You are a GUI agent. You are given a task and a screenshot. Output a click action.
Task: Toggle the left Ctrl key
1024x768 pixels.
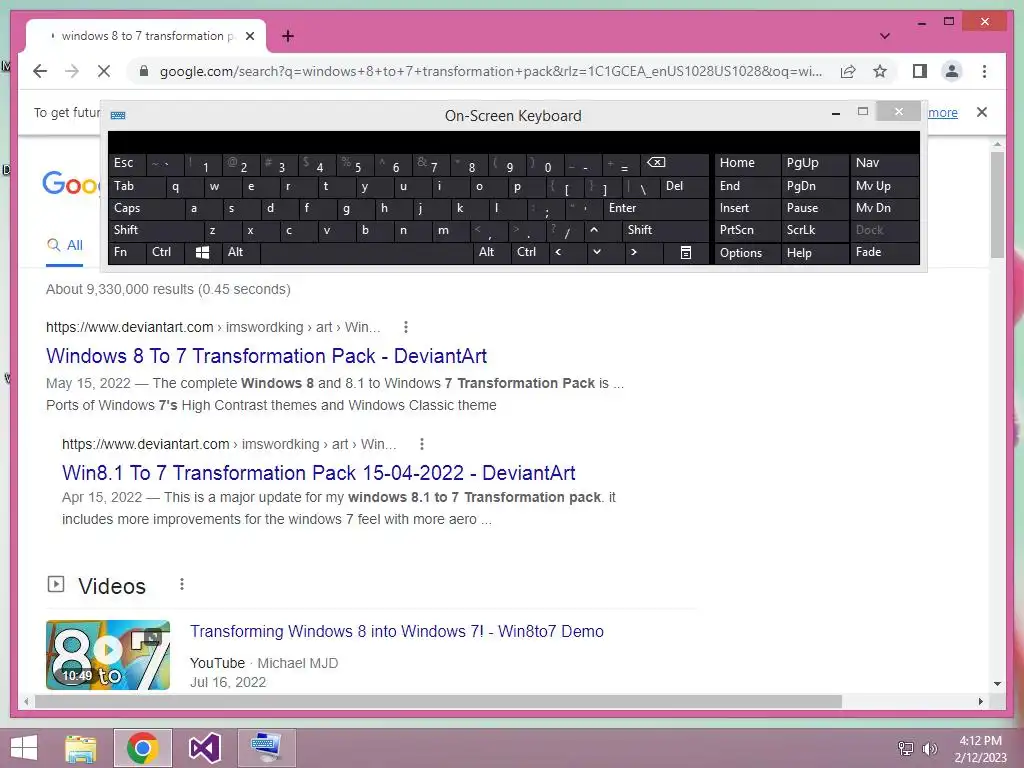(x=165, y=252)
